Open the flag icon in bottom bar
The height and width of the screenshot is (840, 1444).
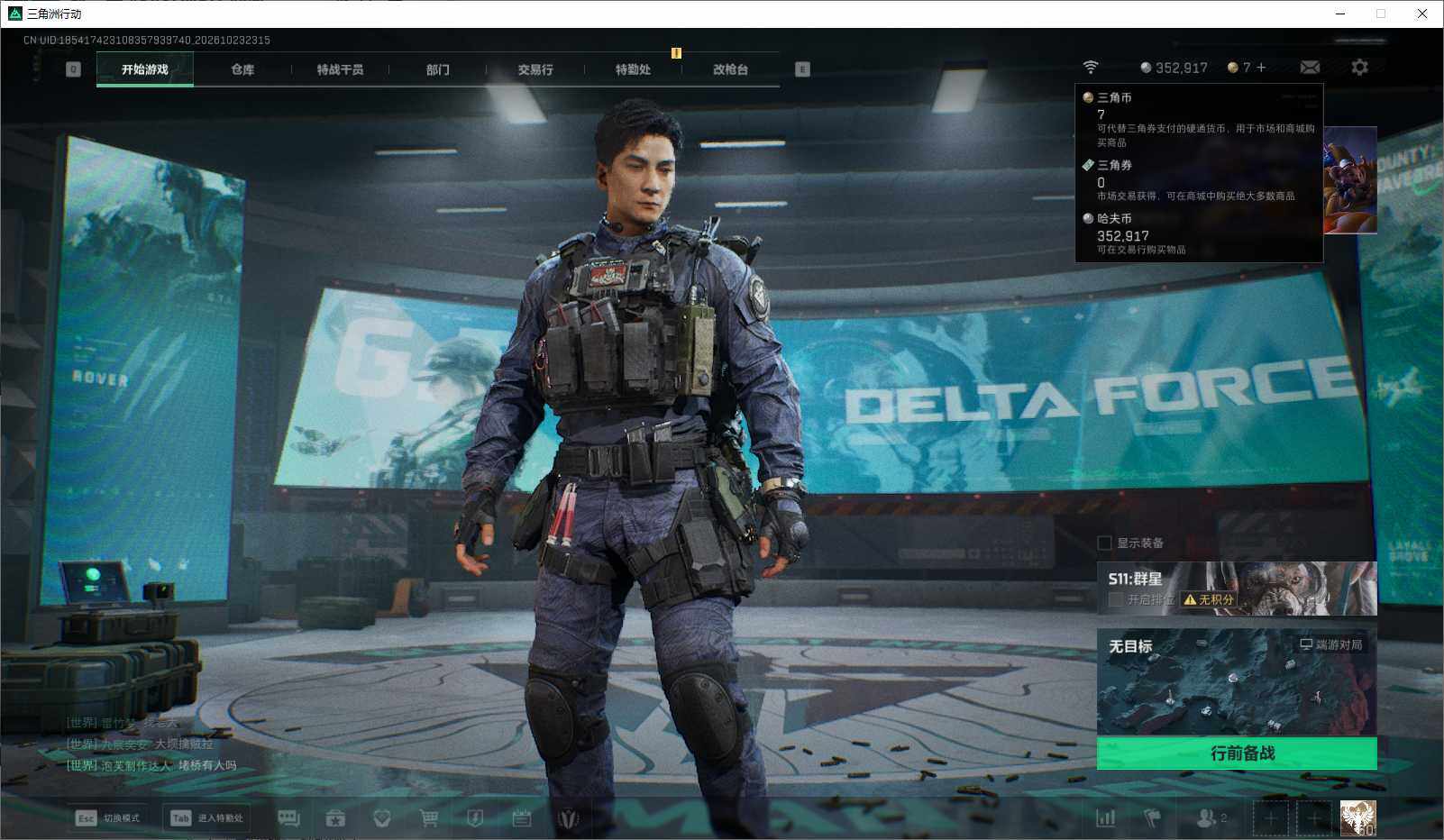click(1152, 818)
